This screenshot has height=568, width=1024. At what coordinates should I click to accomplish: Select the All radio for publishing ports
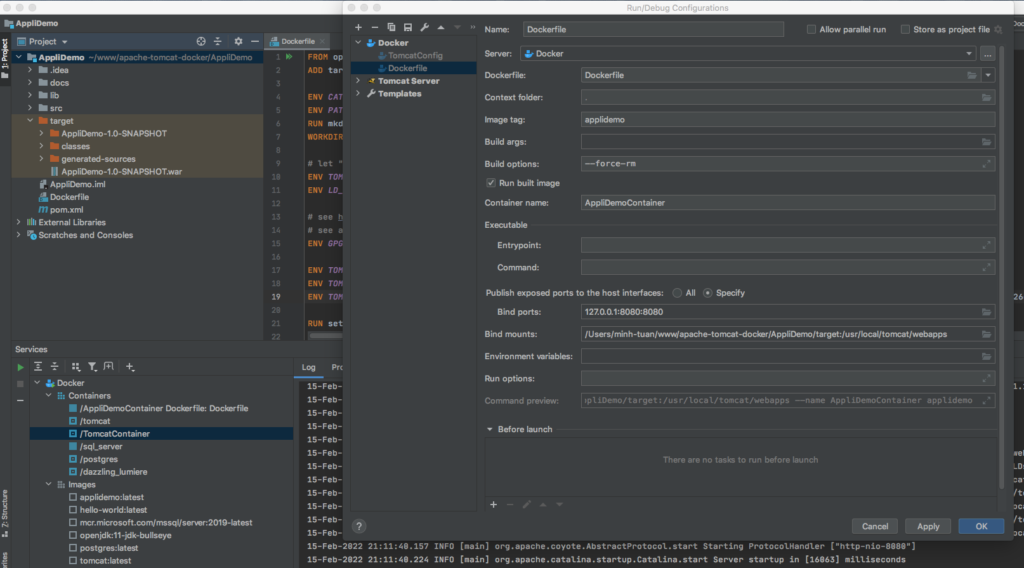tap(677, 293)
